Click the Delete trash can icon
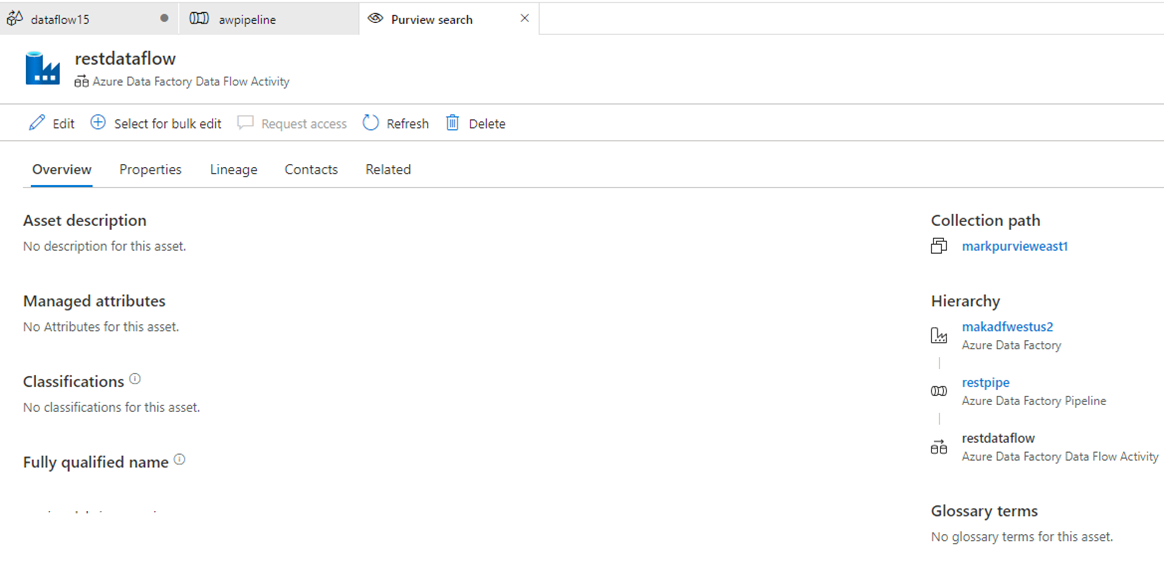1164x577 pixels. 455,123
